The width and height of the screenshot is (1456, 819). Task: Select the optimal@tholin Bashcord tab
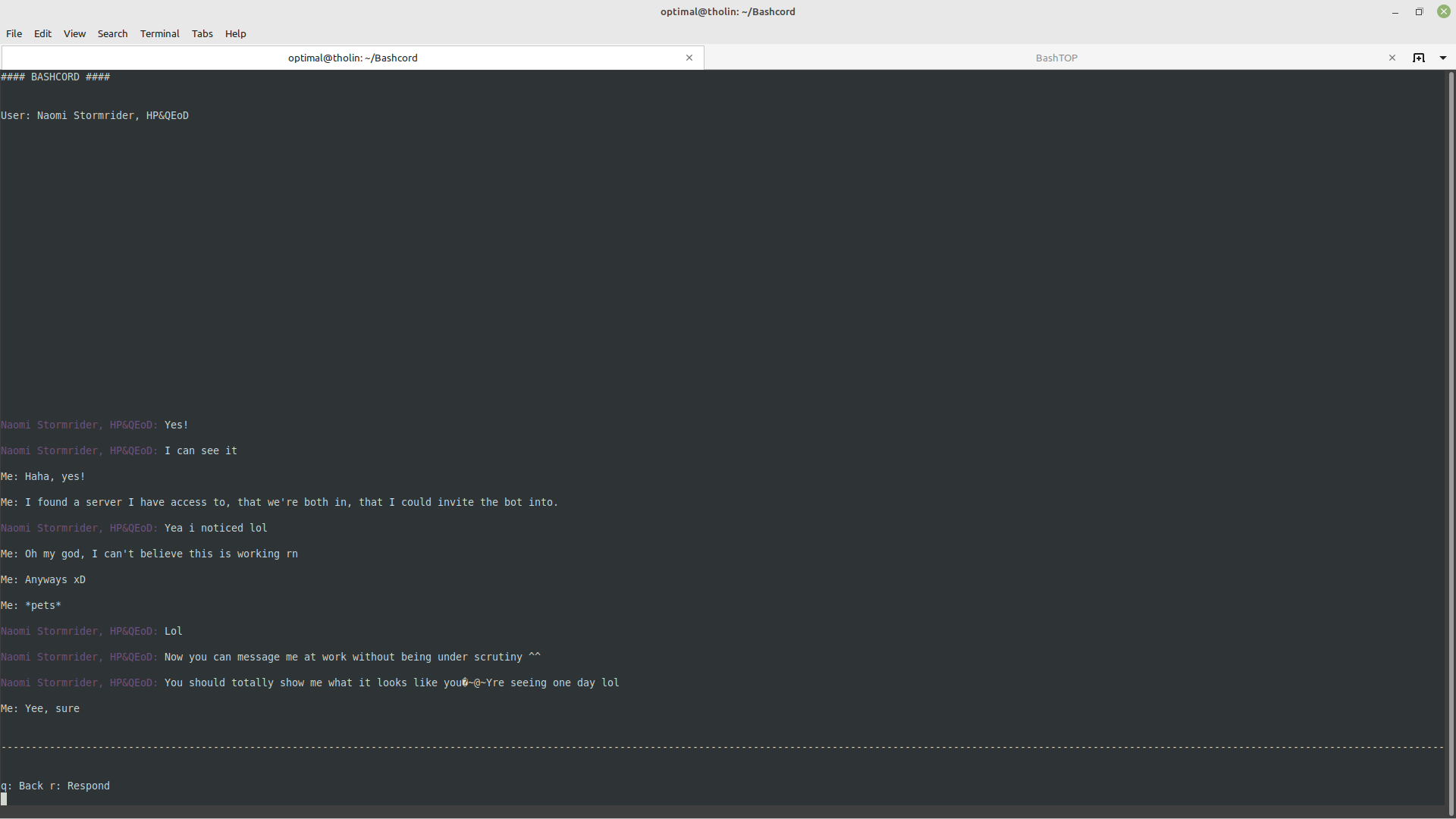(x=353, y=58)
